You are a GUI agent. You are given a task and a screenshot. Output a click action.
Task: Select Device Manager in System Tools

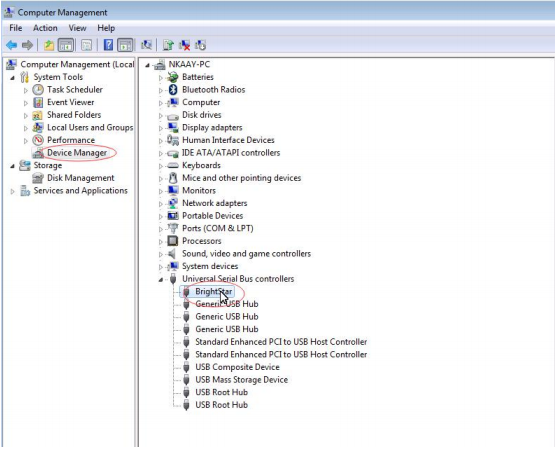pyautogui.click(x=77, y=153)
